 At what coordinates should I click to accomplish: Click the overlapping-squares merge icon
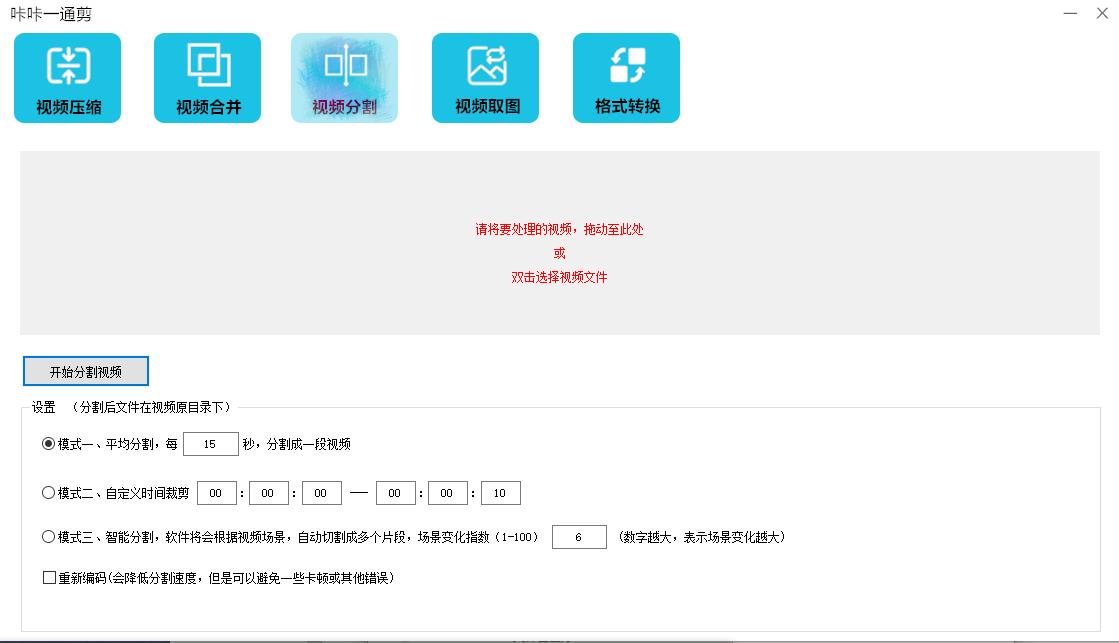click(206, 62)
